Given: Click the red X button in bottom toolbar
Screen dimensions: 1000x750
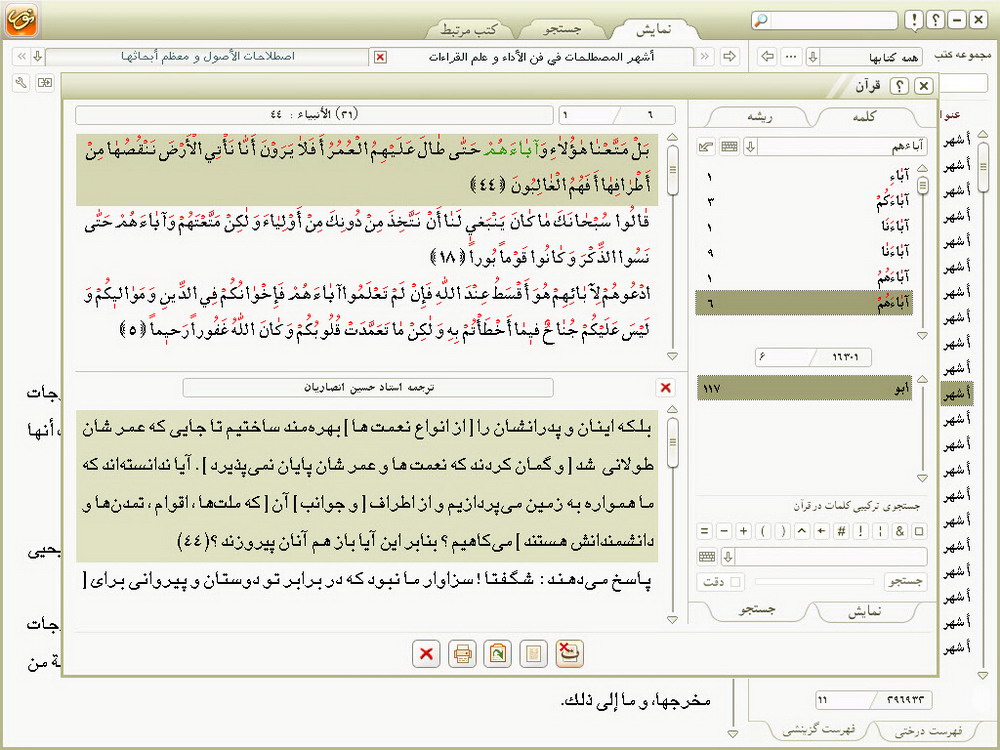Looking at the screenshot, I should (426, 654).
